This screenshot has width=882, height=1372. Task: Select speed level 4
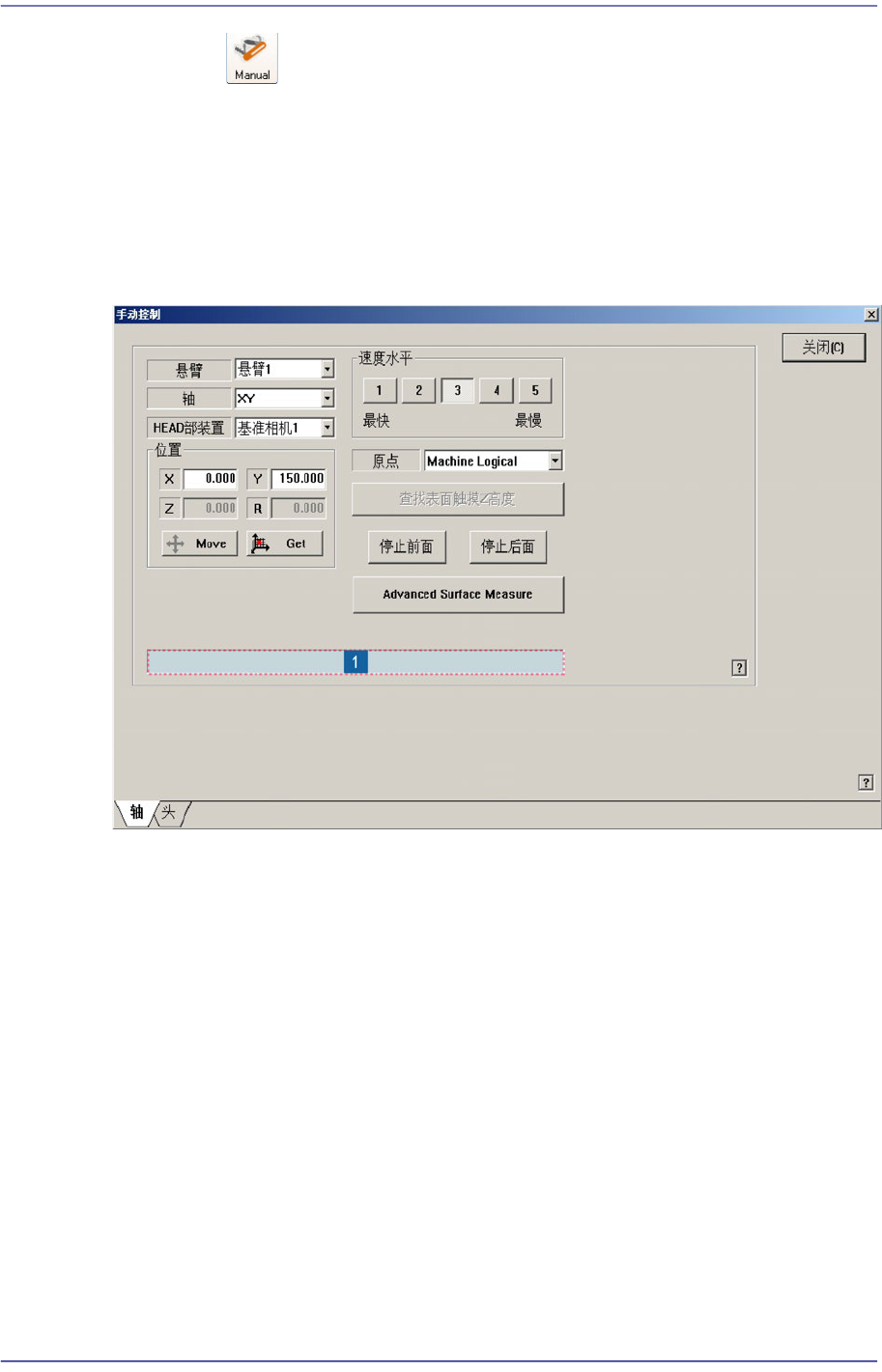click(497, 390)
